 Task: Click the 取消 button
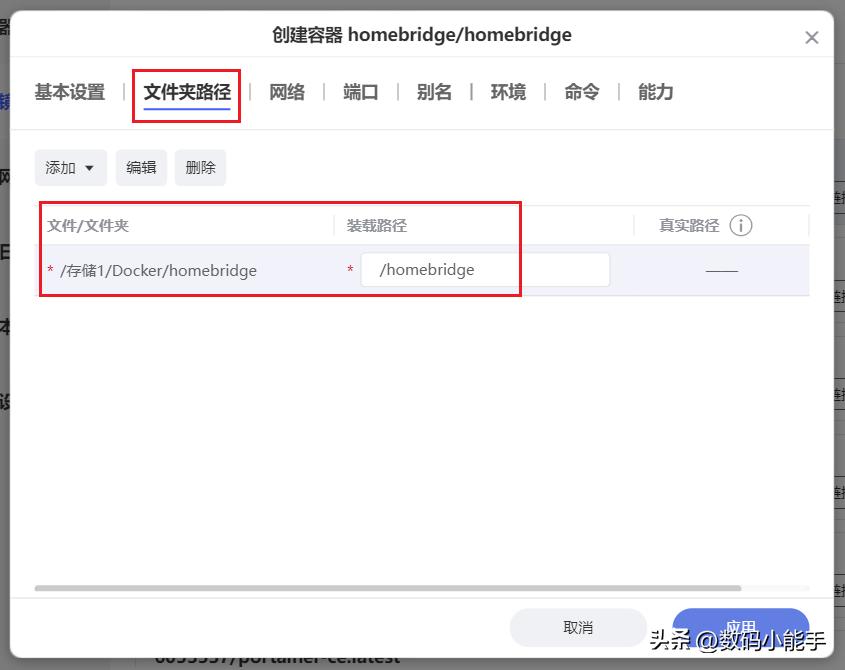(578, 627)
